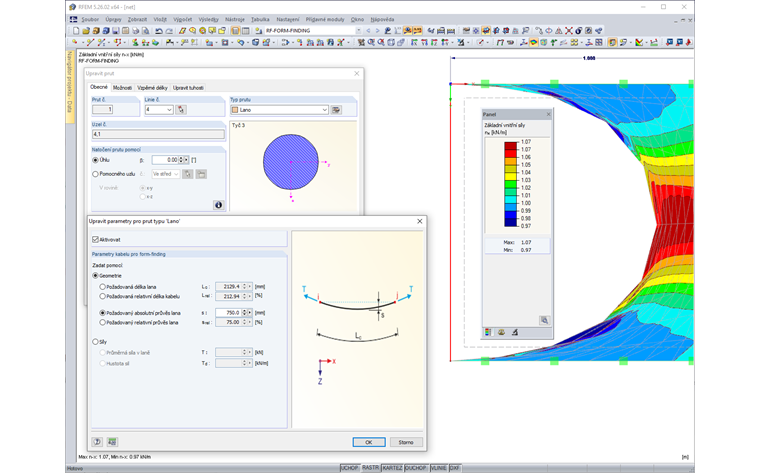Open the Typ prutu Lano dropdown

pos(324,110)
